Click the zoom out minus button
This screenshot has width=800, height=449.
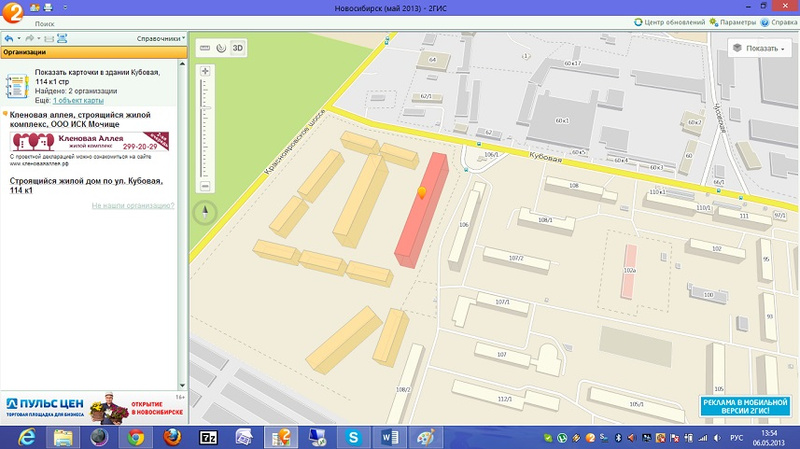click(205, 186)
